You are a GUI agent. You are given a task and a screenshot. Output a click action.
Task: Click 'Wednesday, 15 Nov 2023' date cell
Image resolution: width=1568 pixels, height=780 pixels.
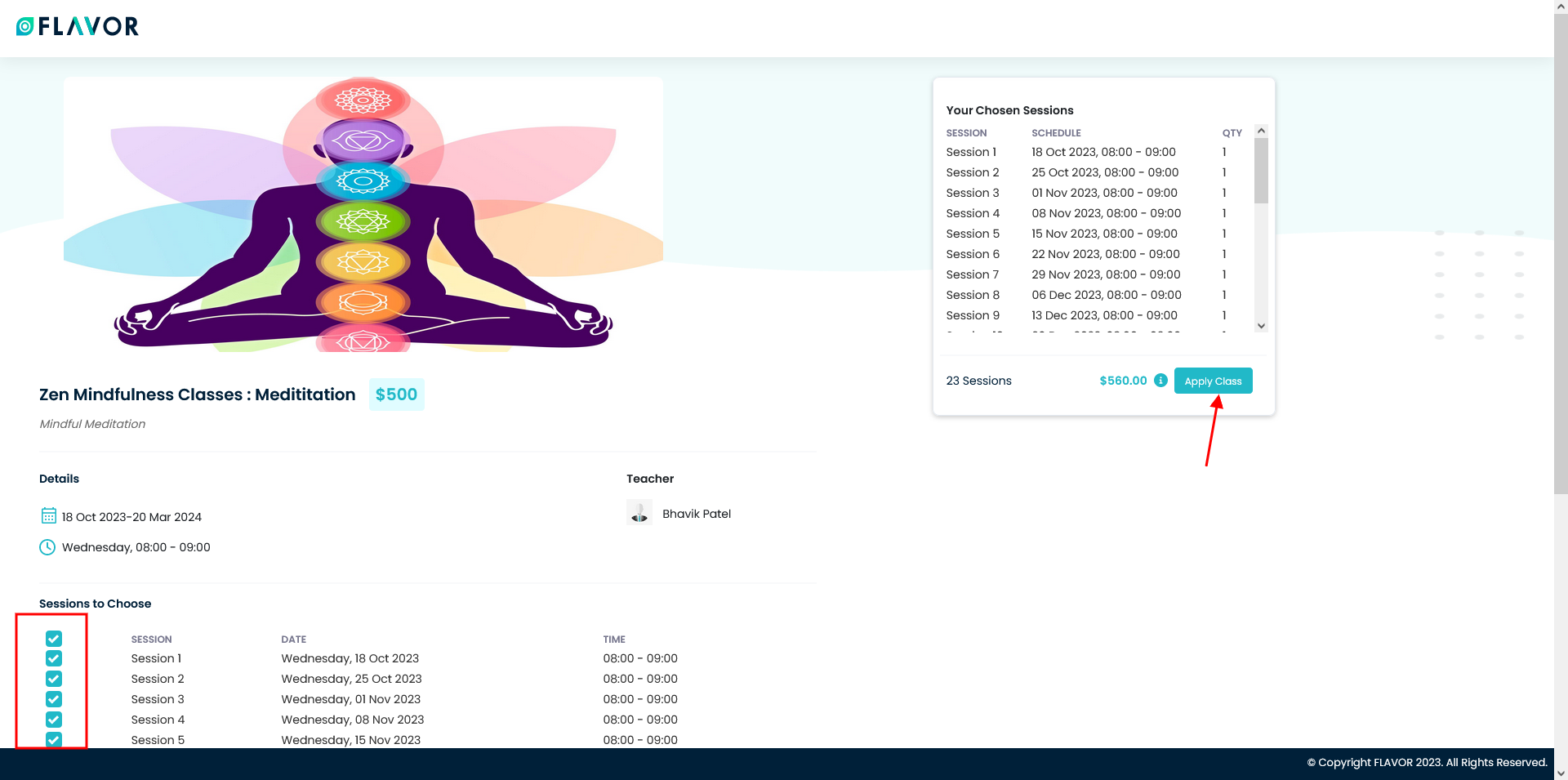tap(350, 740)
